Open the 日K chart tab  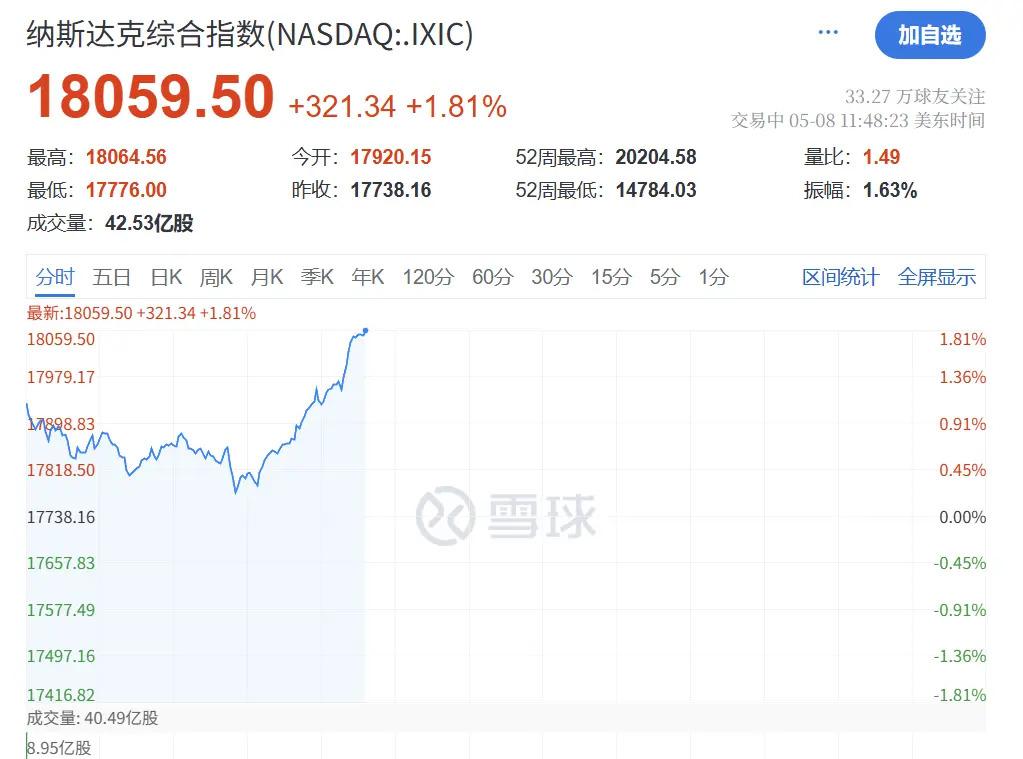tap(166, 277)
